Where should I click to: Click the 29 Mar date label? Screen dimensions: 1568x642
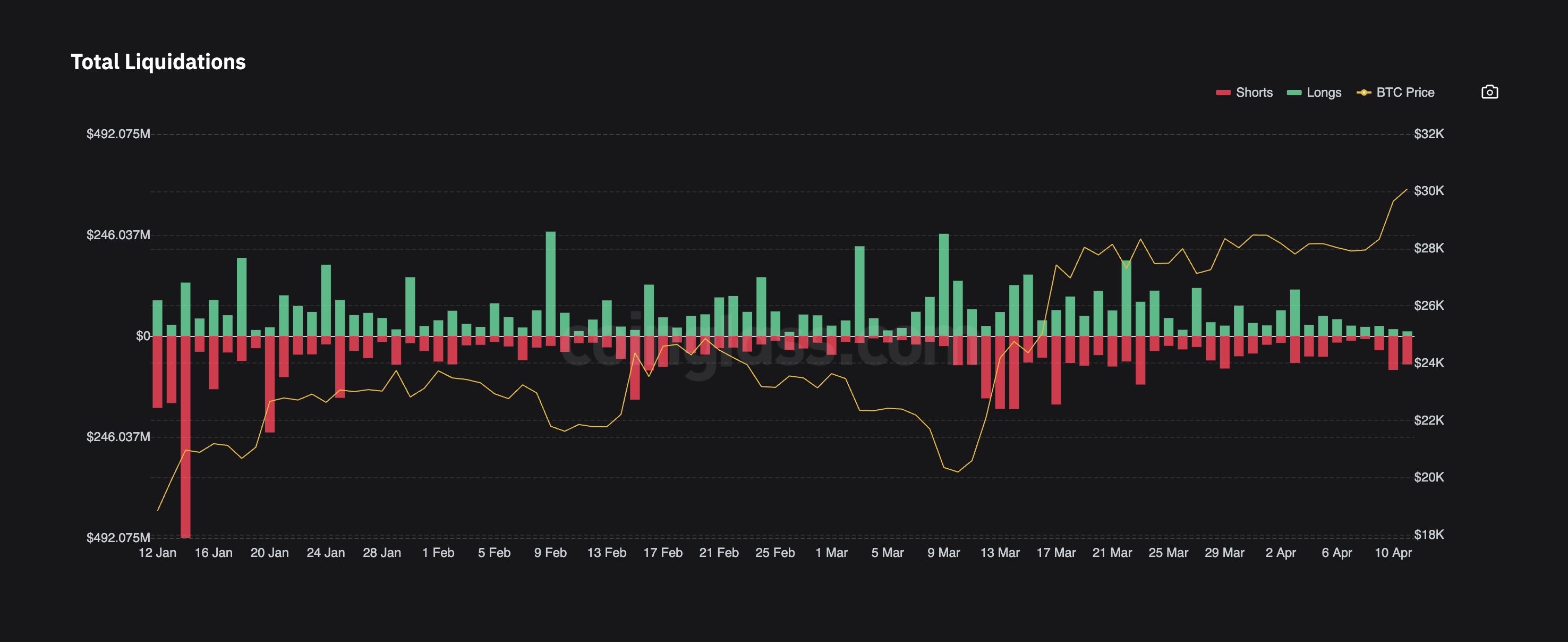1225,553
